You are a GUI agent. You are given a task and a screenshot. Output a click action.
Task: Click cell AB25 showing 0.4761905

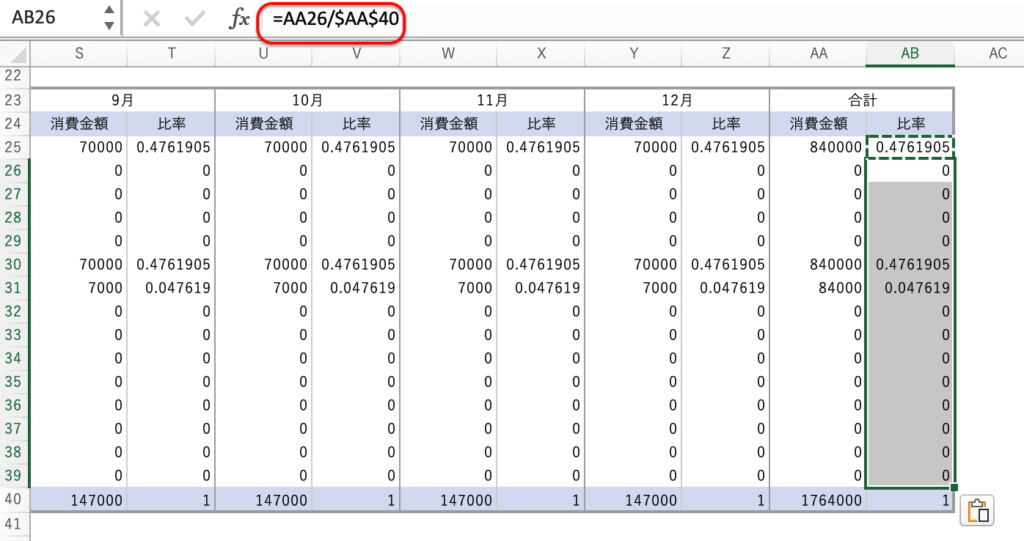tap(909, 148)
